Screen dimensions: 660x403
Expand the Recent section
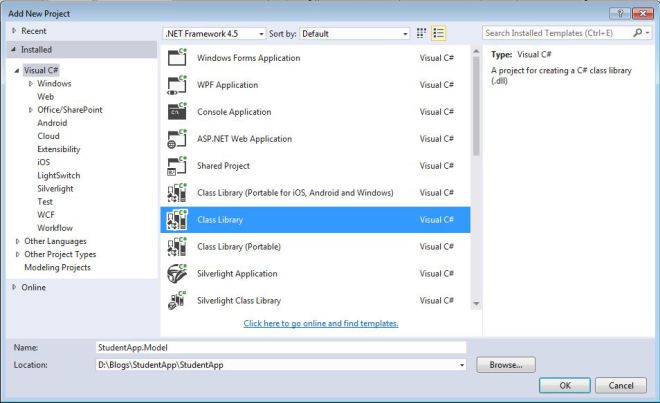(14, 31)
